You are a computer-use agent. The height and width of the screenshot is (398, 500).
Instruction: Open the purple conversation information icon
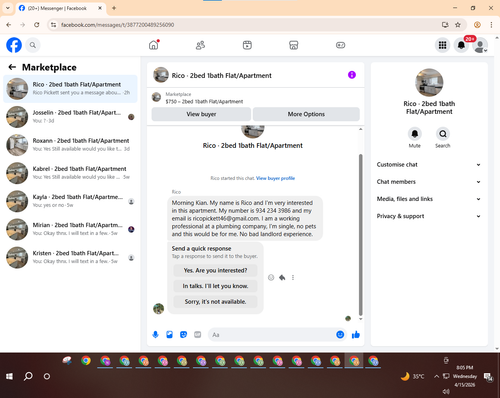point(352,75)
